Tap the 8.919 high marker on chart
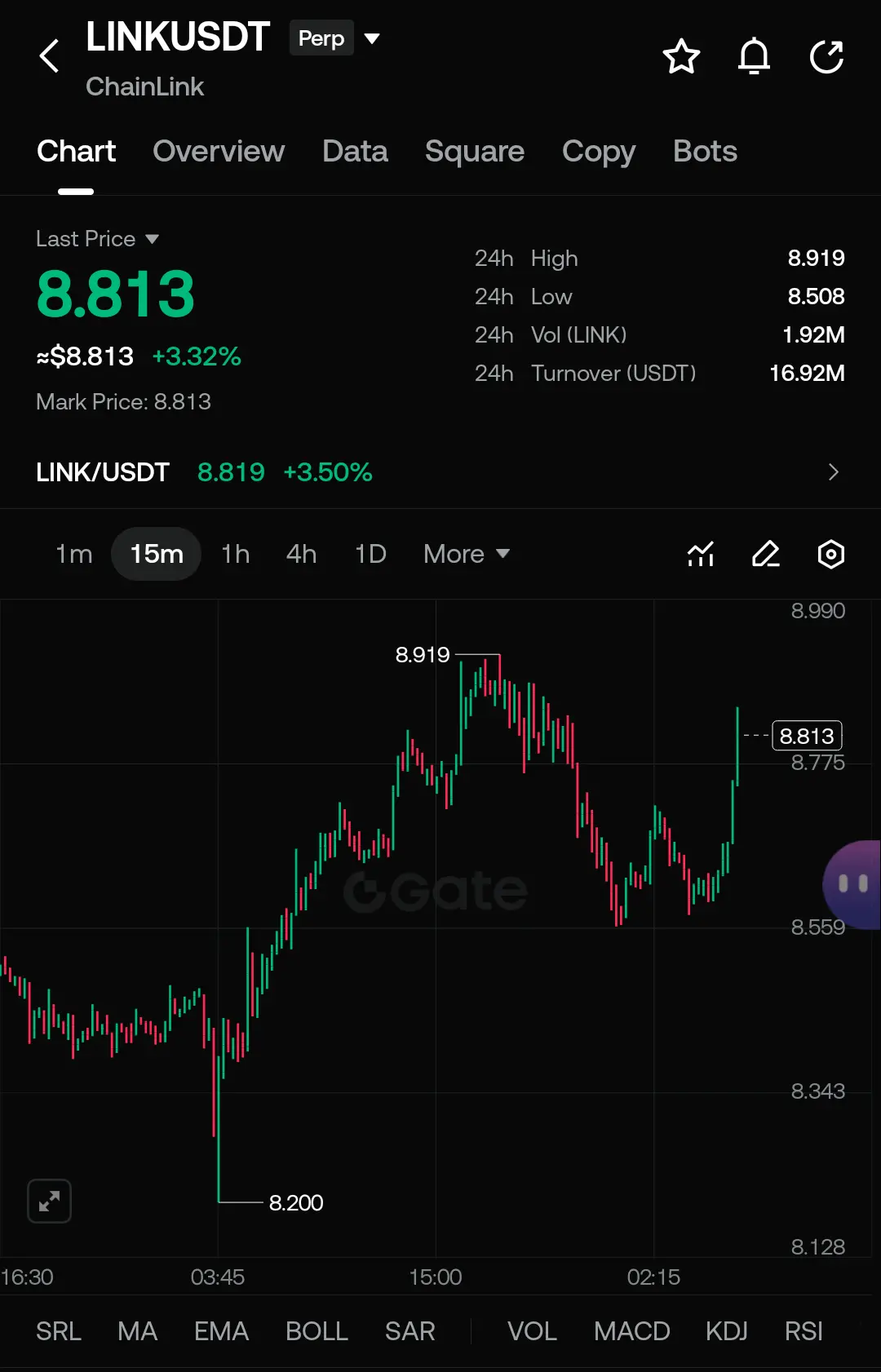 423,654
